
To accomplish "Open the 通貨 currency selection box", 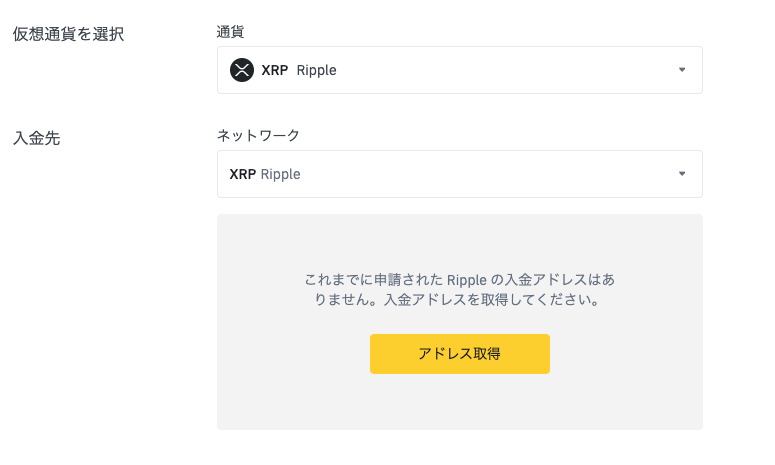I will coord(460,70).
